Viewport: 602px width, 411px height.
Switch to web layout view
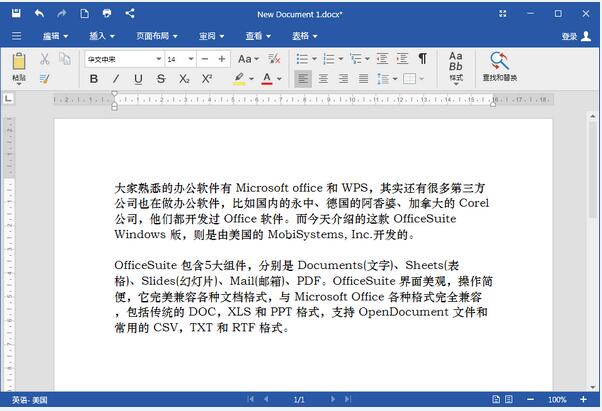[x=509, y=399]
